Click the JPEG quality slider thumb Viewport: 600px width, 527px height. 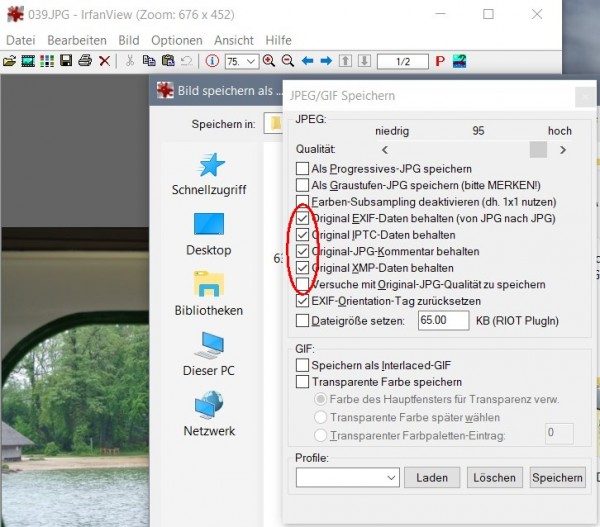pos(538,149)
